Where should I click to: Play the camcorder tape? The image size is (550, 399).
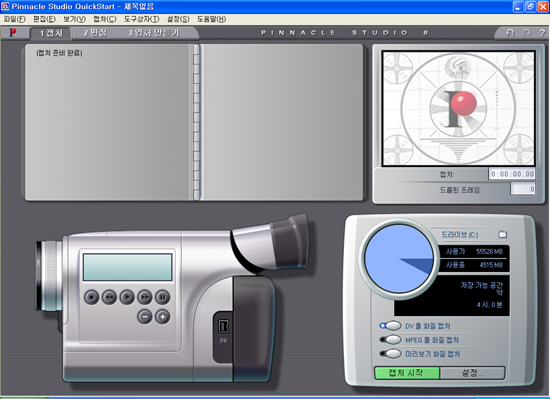pos(127,297)
